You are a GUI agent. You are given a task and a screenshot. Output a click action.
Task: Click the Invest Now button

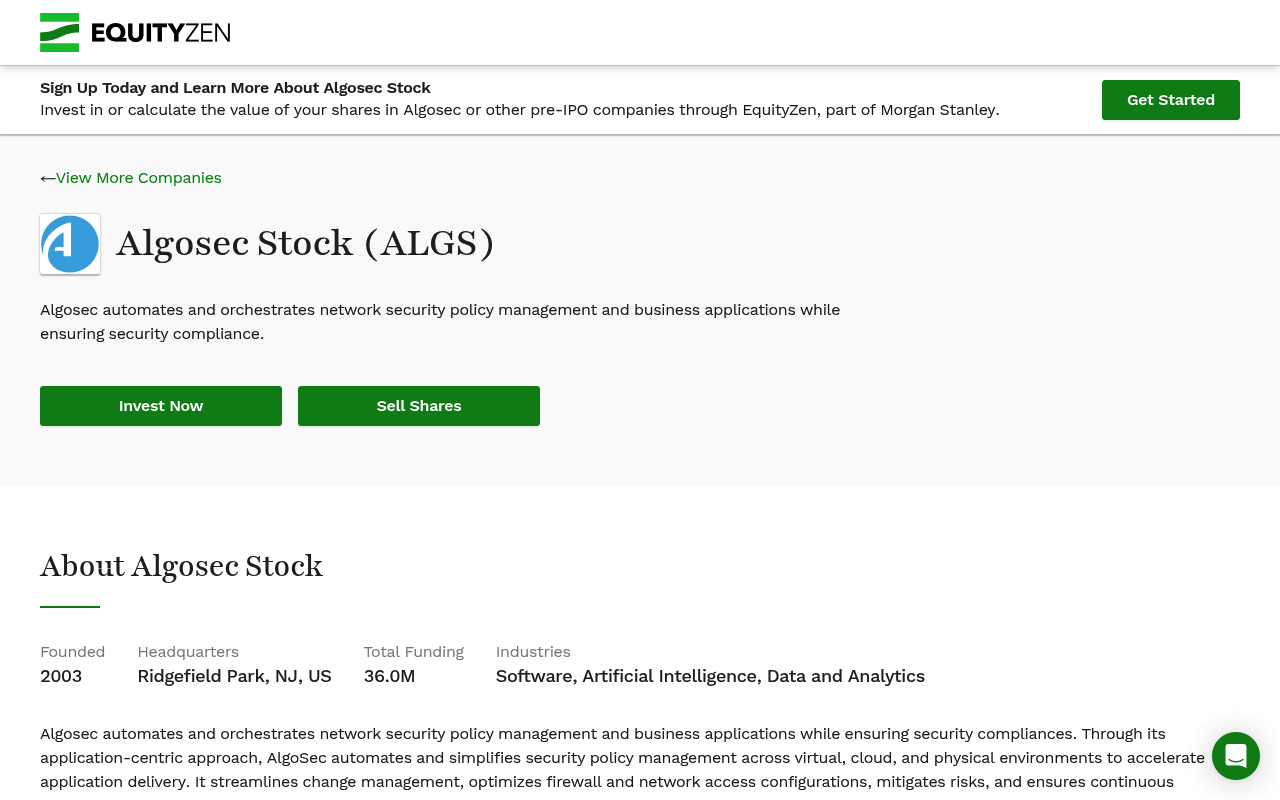[x=161, y=406]
